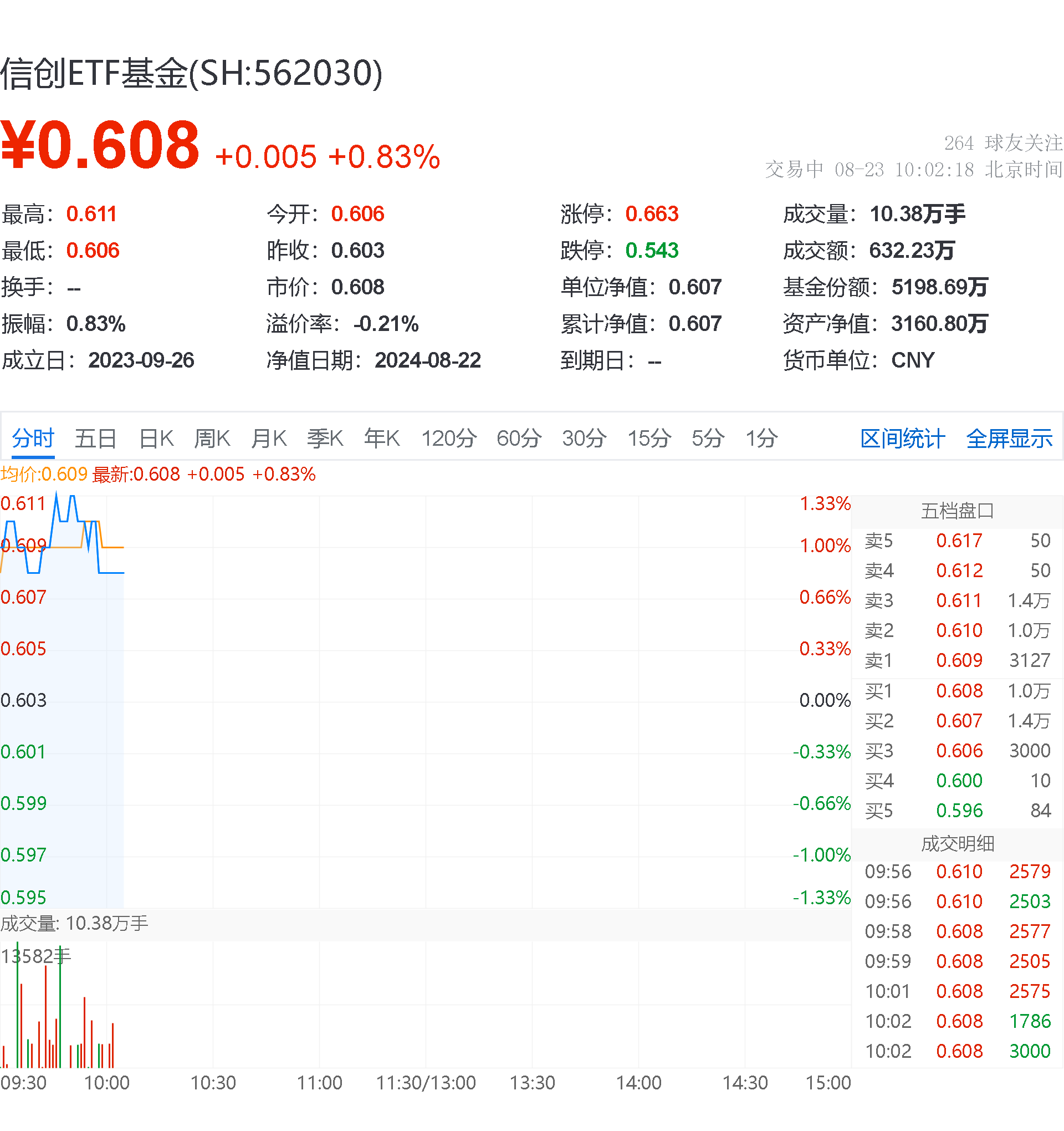Click the 卖1 price 0.609 row
1064x1131 pixels.
(958, 660)
